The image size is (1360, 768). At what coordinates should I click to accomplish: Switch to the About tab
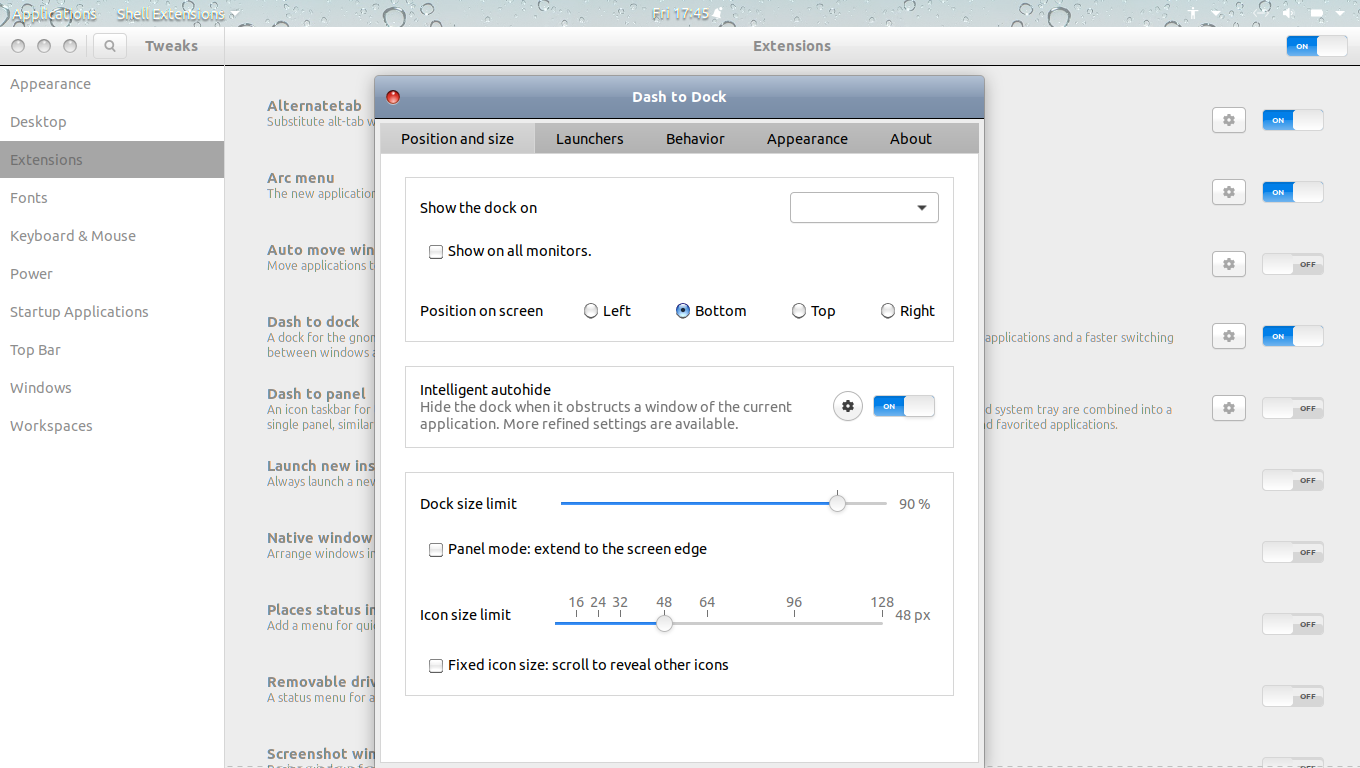[x=911, y=139]
